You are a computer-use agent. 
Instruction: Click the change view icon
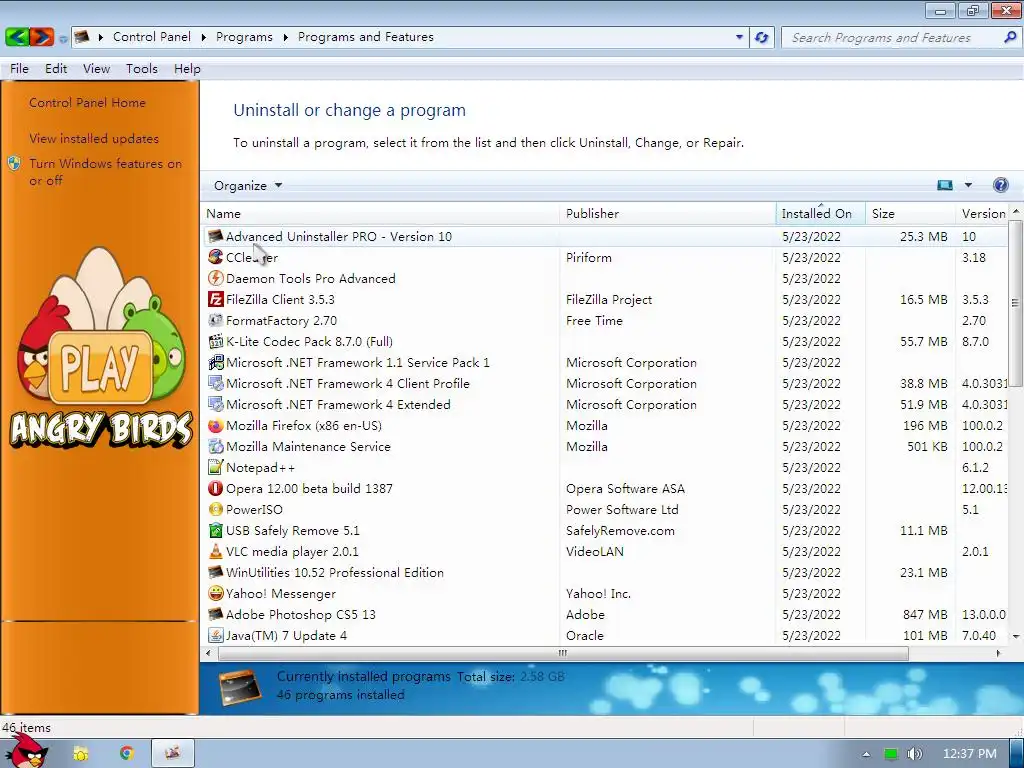[x=945, y=185]
